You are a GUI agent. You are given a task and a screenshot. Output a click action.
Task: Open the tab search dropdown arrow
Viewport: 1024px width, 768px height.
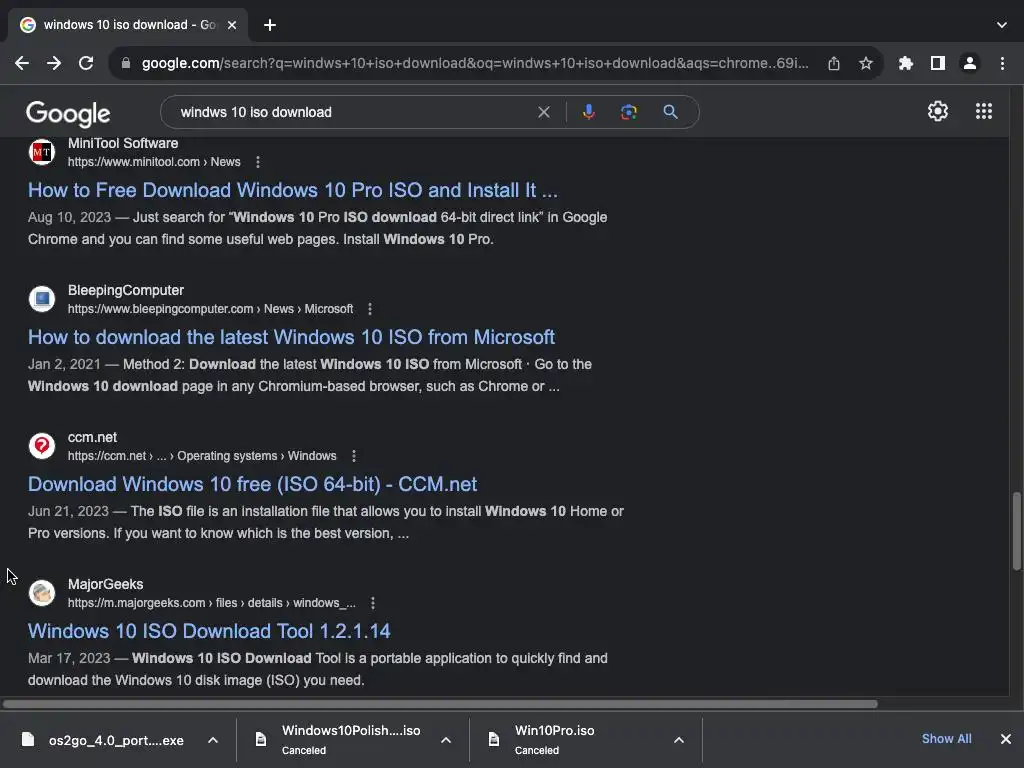click(1002, 25)
